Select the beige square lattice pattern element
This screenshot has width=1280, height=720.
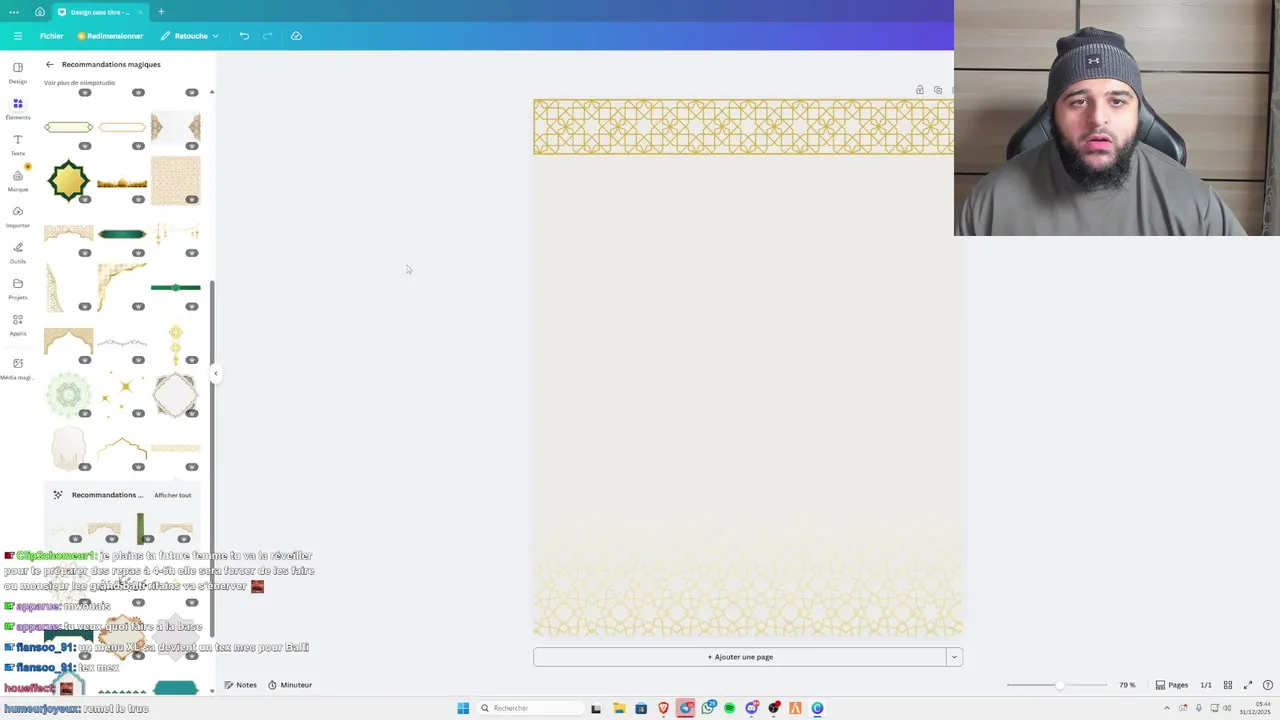tap(176, 180)
